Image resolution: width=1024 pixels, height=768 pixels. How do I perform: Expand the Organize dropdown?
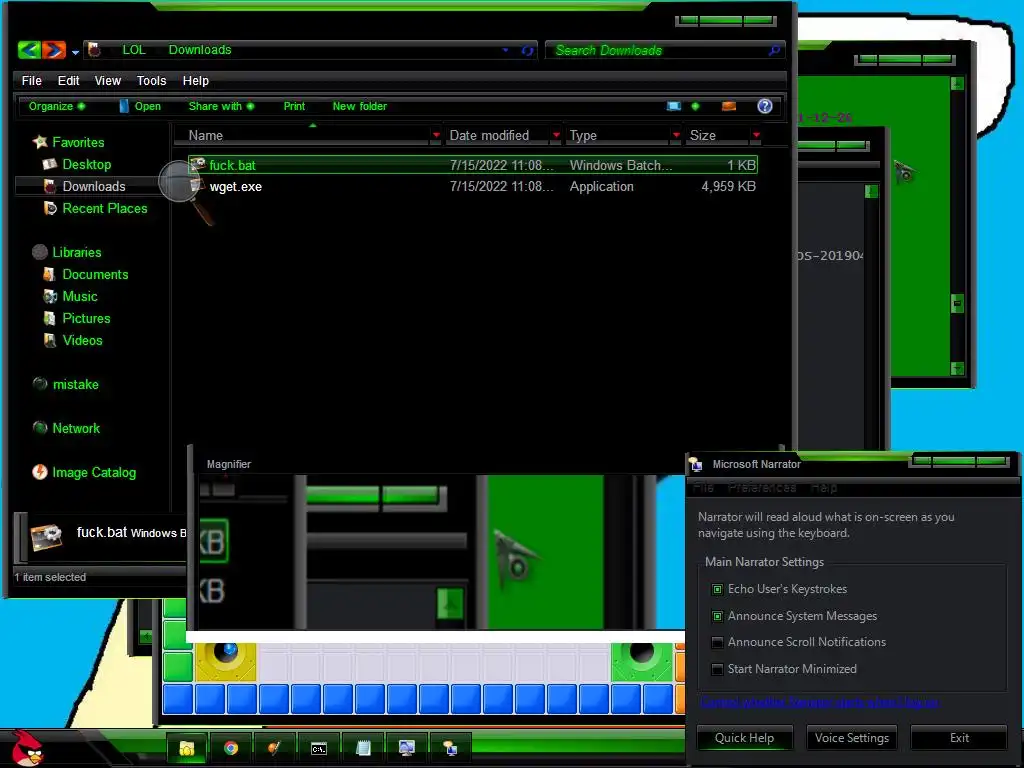[x=57, y=106]
